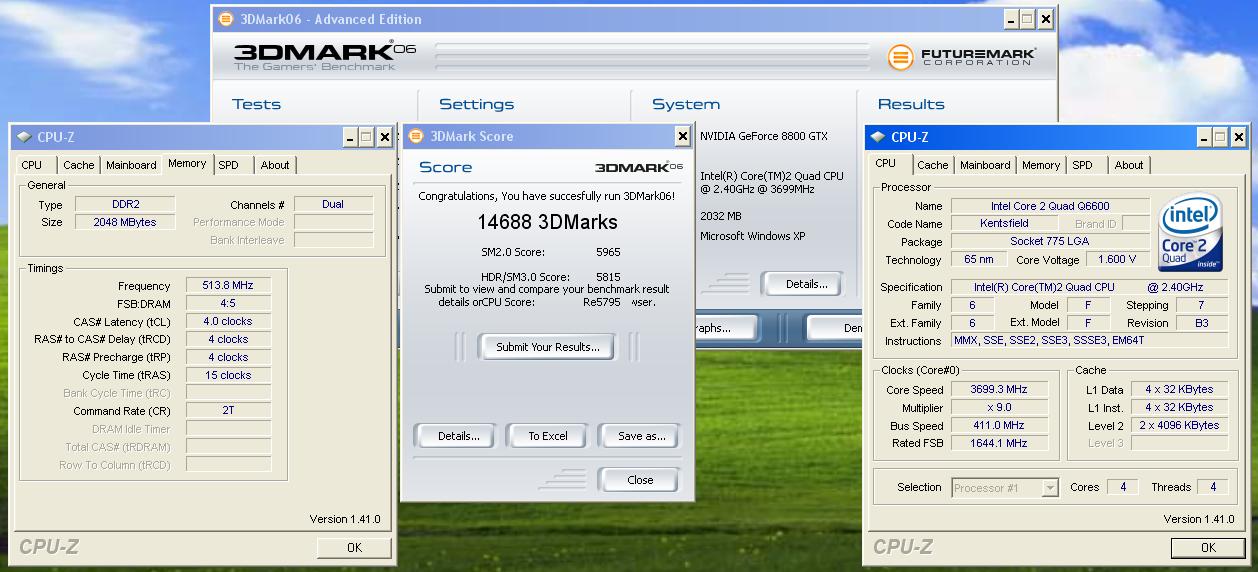Close the 3DMark06 main window
The image size is (1258, 572).
[x=1045, y=19]
